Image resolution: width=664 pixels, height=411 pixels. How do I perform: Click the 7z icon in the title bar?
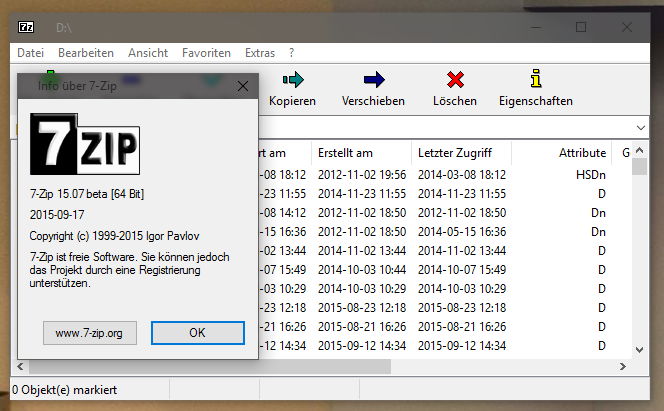26,27
